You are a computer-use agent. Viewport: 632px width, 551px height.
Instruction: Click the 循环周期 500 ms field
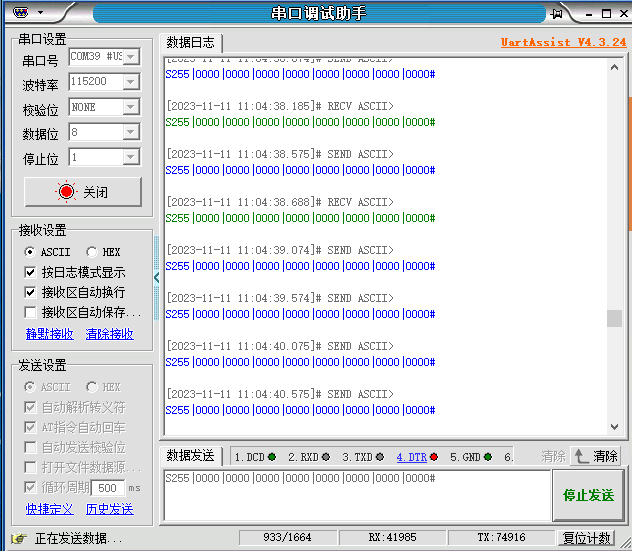108,488
